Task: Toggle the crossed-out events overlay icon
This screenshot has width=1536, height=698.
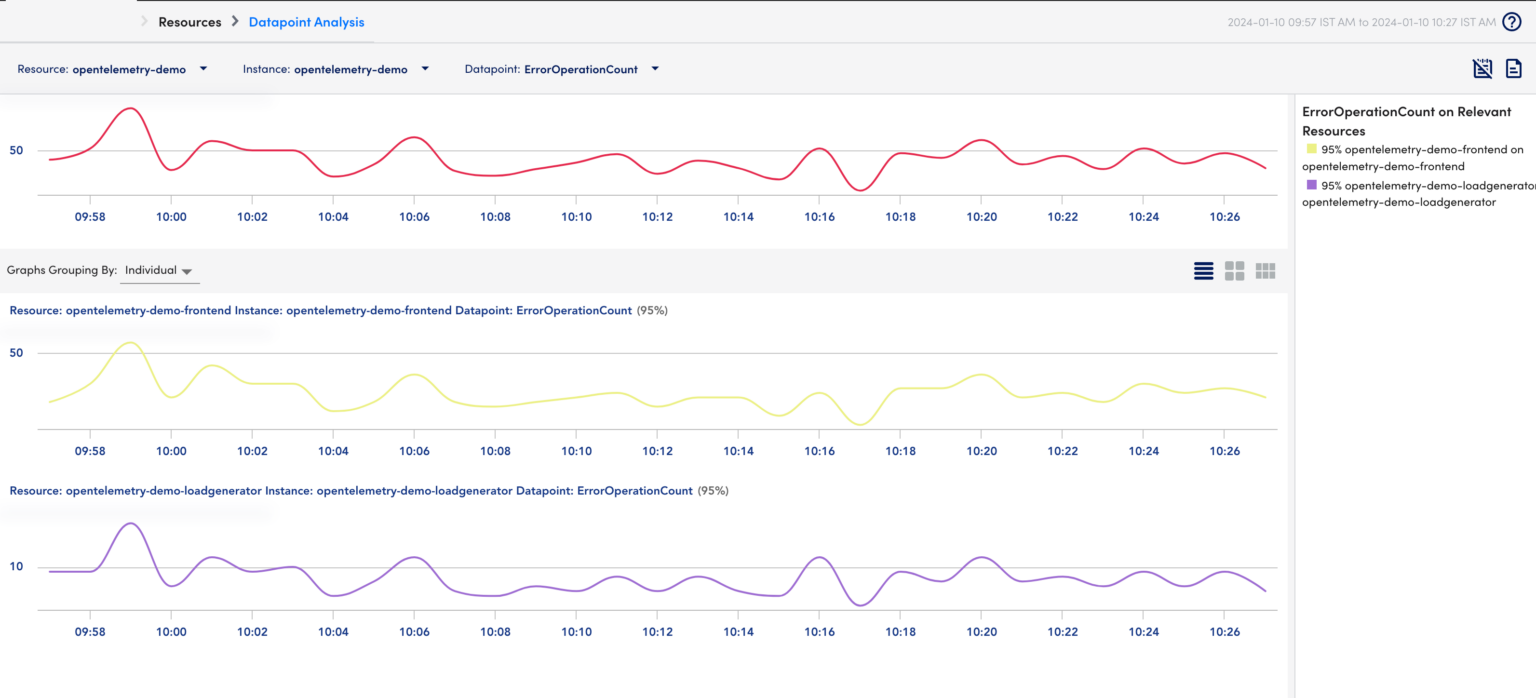Action: tap(1482, 68)
